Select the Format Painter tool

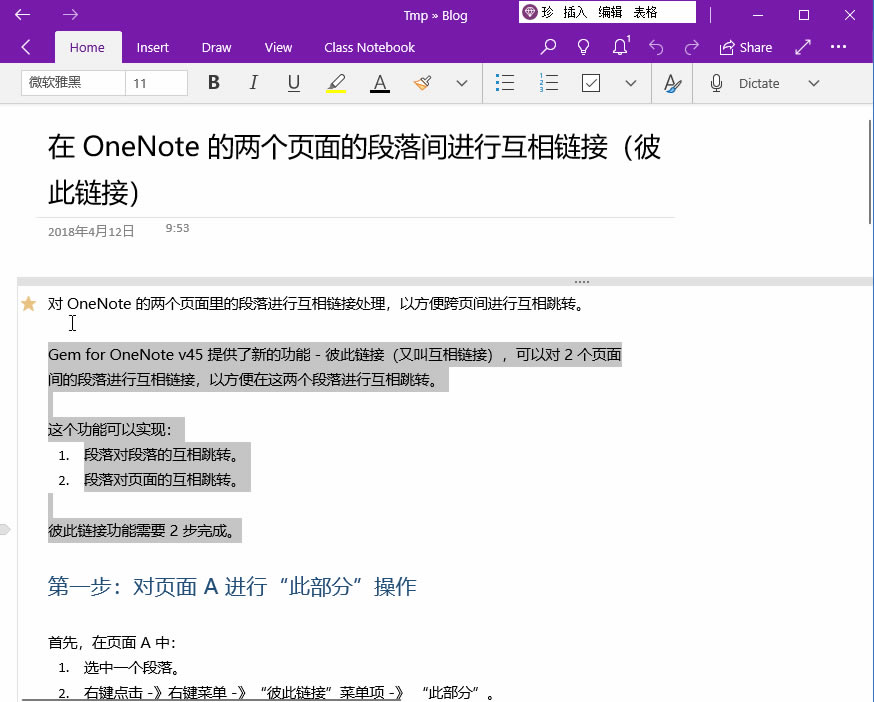point(420,83)
